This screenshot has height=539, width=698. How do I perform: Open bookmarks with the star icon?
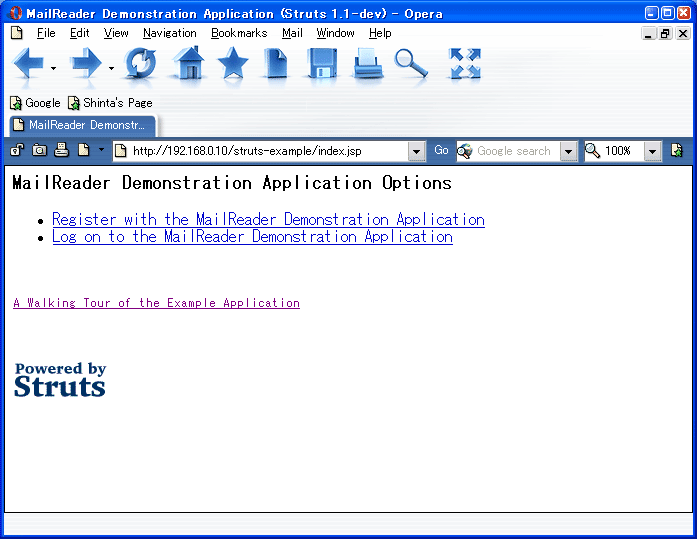[232, 64]
